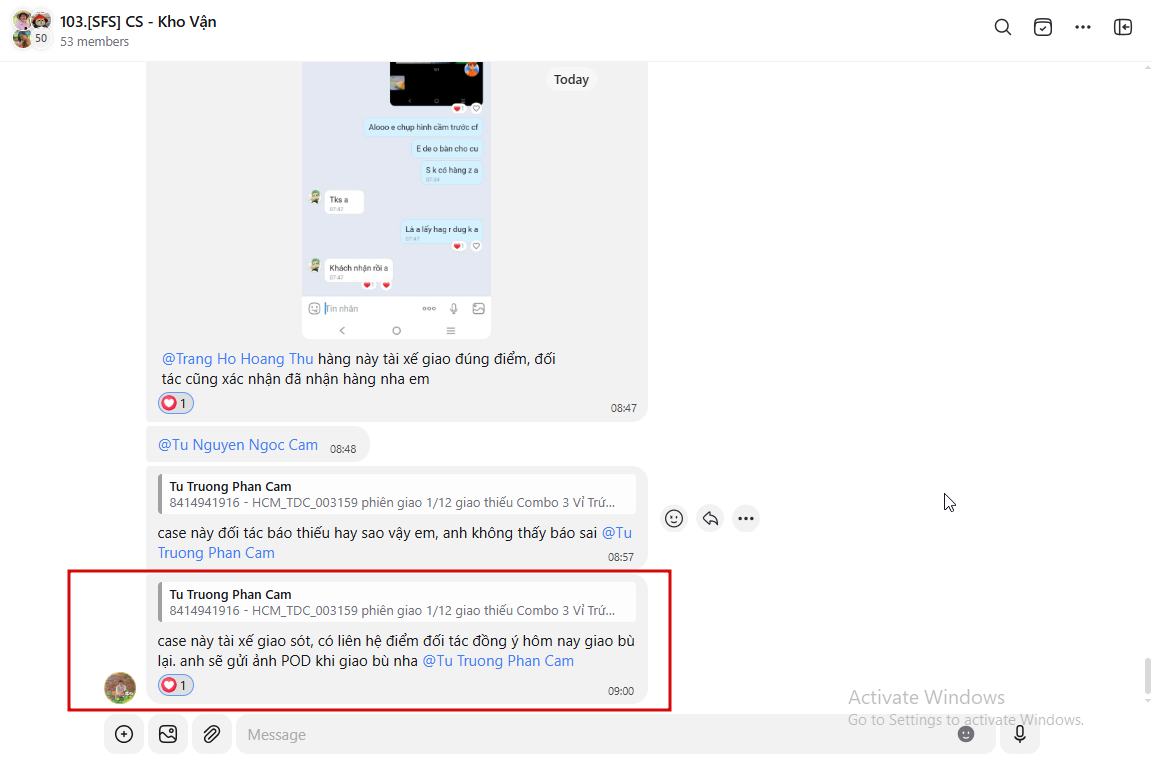1153x768 pixels.
Task: Open the shared chat screenshot image
Action: point(396,200)
